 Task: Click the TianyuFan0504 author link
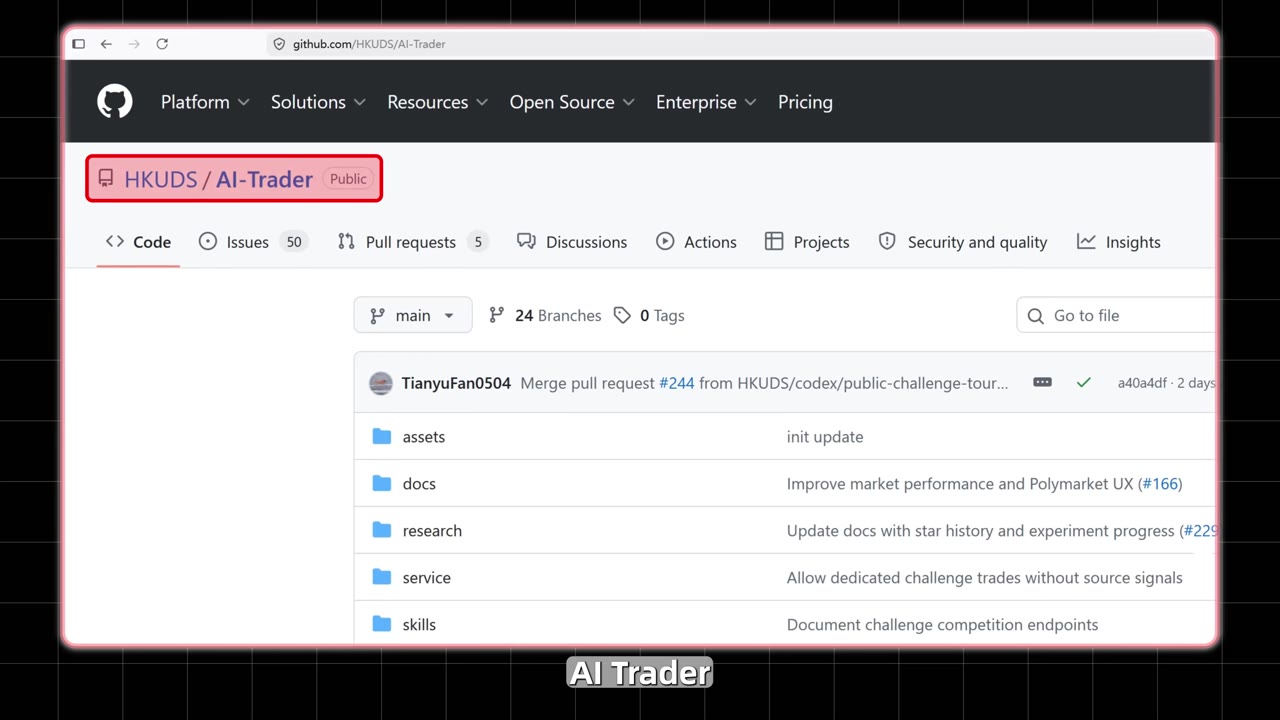pyautogui.click(x=456, y=383)
